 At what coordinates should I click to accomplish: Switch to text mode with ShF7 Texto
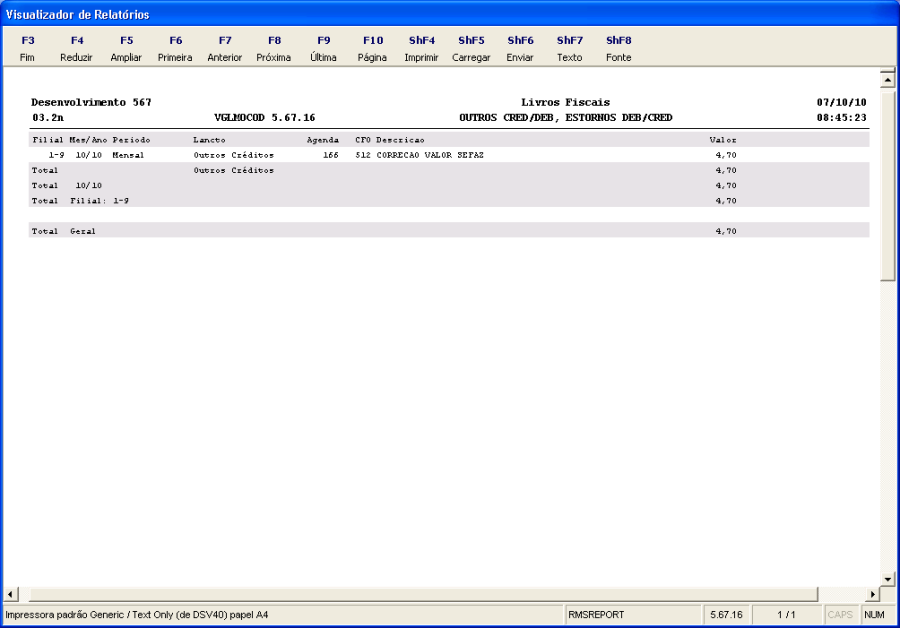pyautogui.click(x=569, y=49)
